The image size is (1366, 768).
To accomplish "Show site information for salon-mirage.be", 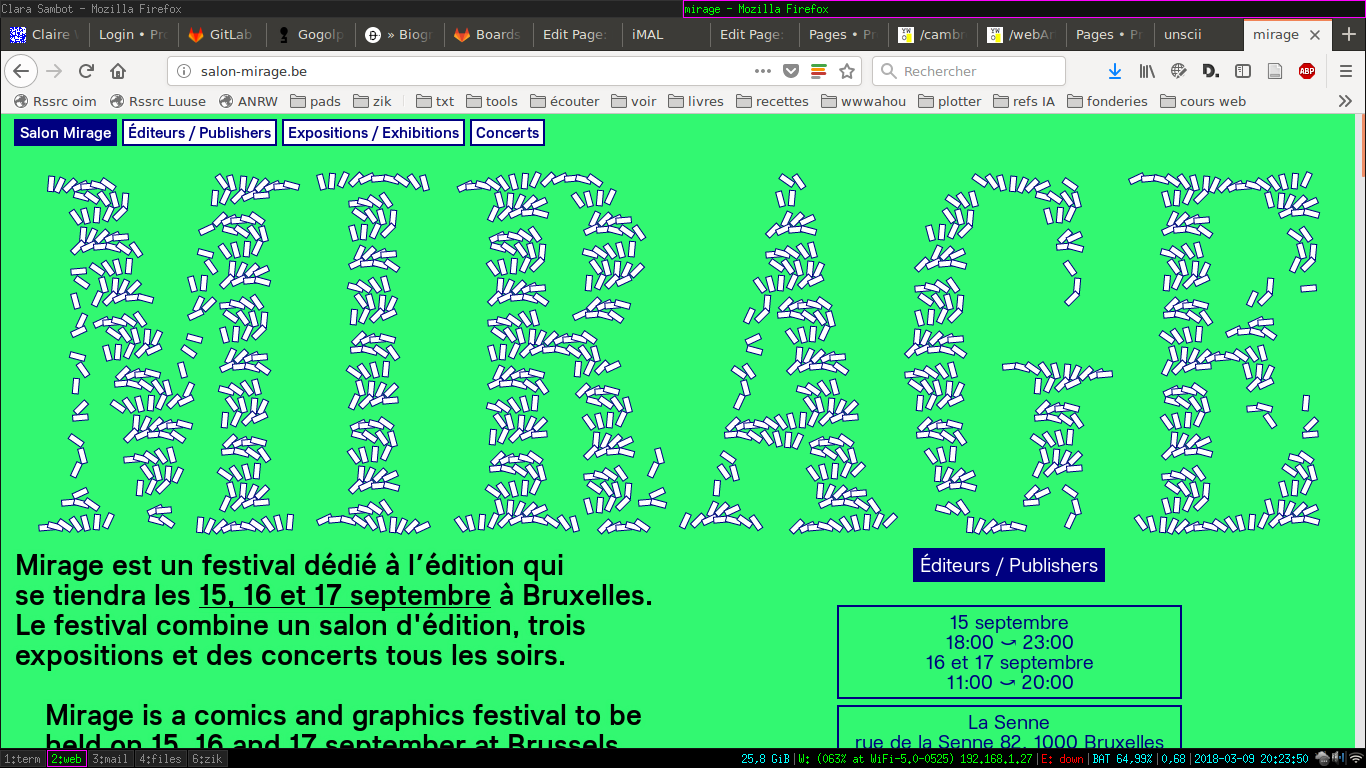I will tap(183, 71).
